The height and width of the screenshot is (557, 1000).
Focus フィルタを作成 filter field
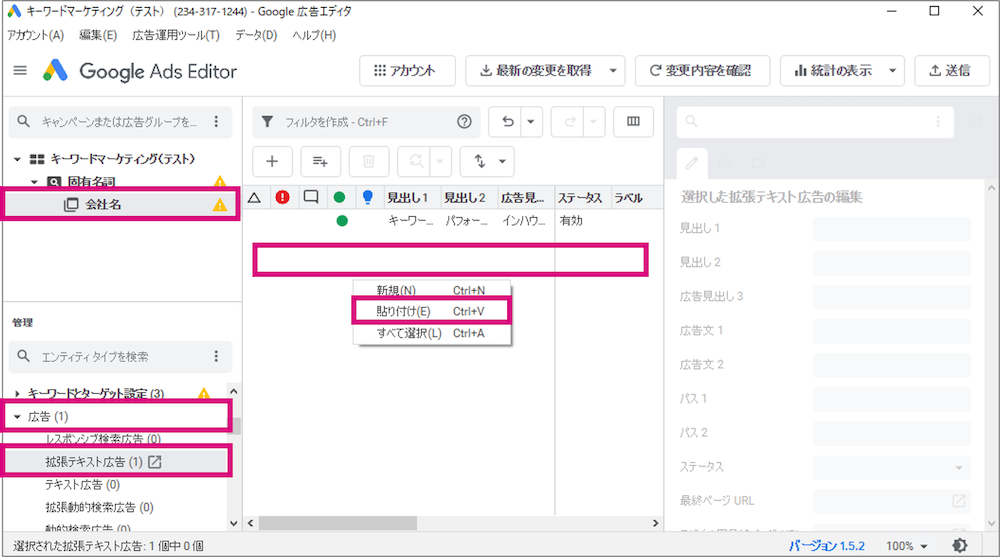pos(365,122)
